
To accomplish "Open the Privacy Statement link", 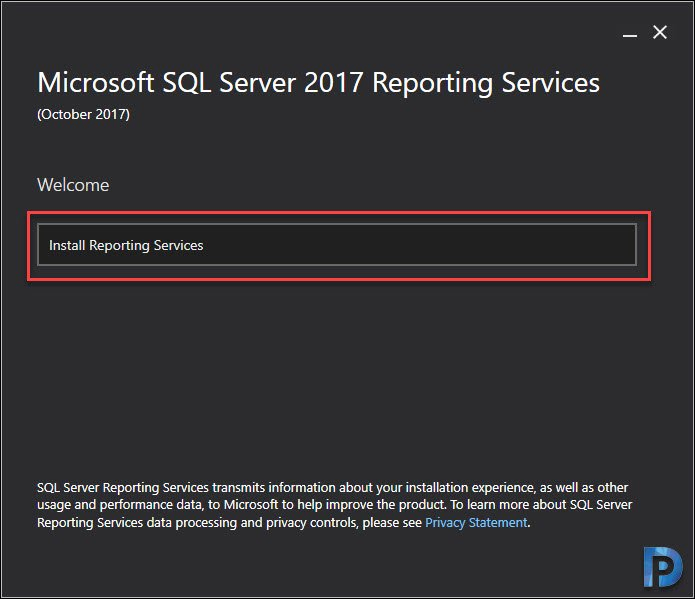I will [x=476, y=522].
